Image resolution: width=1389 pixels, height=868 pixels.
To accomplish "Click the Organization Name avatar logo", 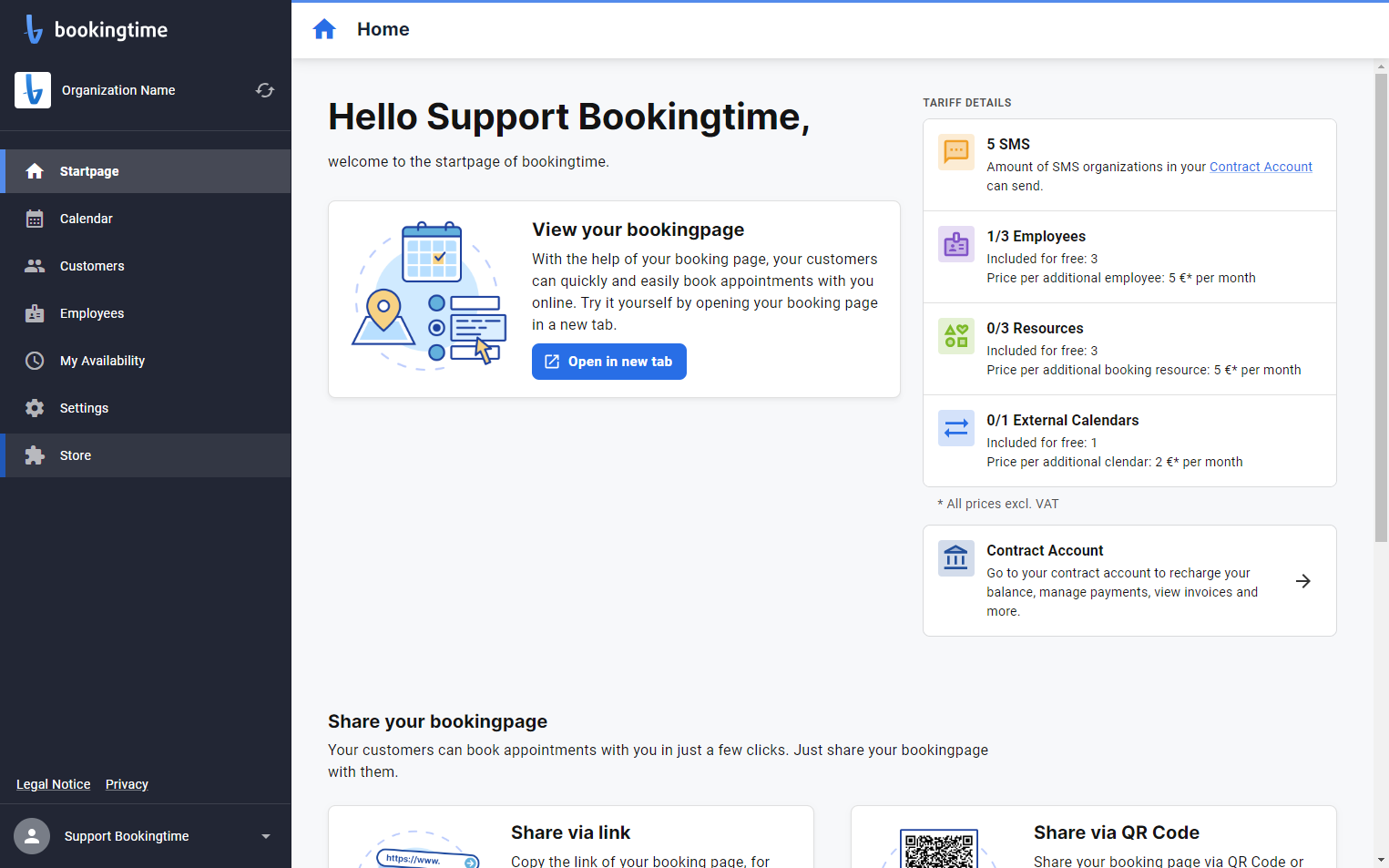I will click(x=33, y=90).
